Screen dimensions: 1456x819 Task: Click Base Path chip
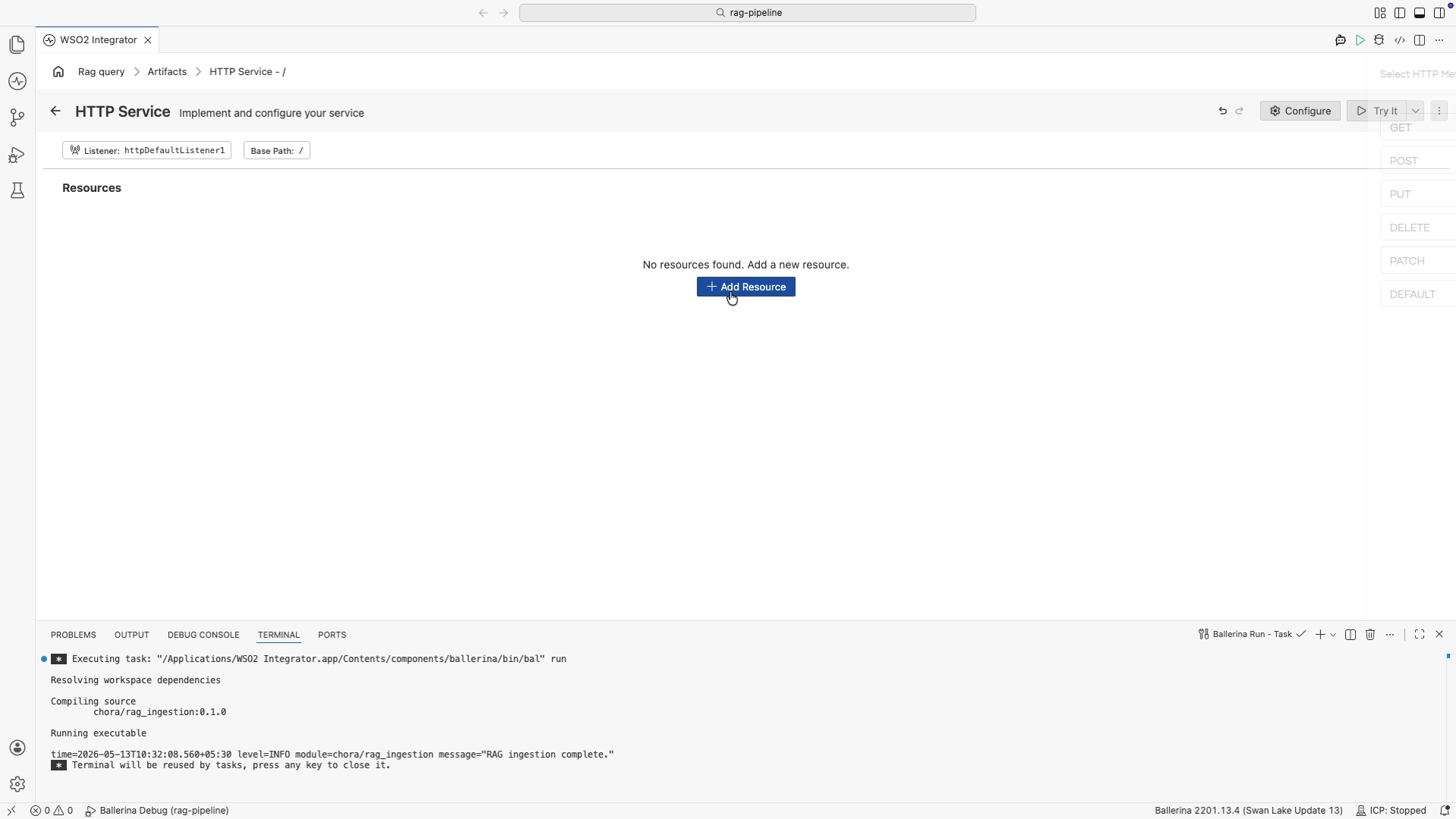(277, 151)
